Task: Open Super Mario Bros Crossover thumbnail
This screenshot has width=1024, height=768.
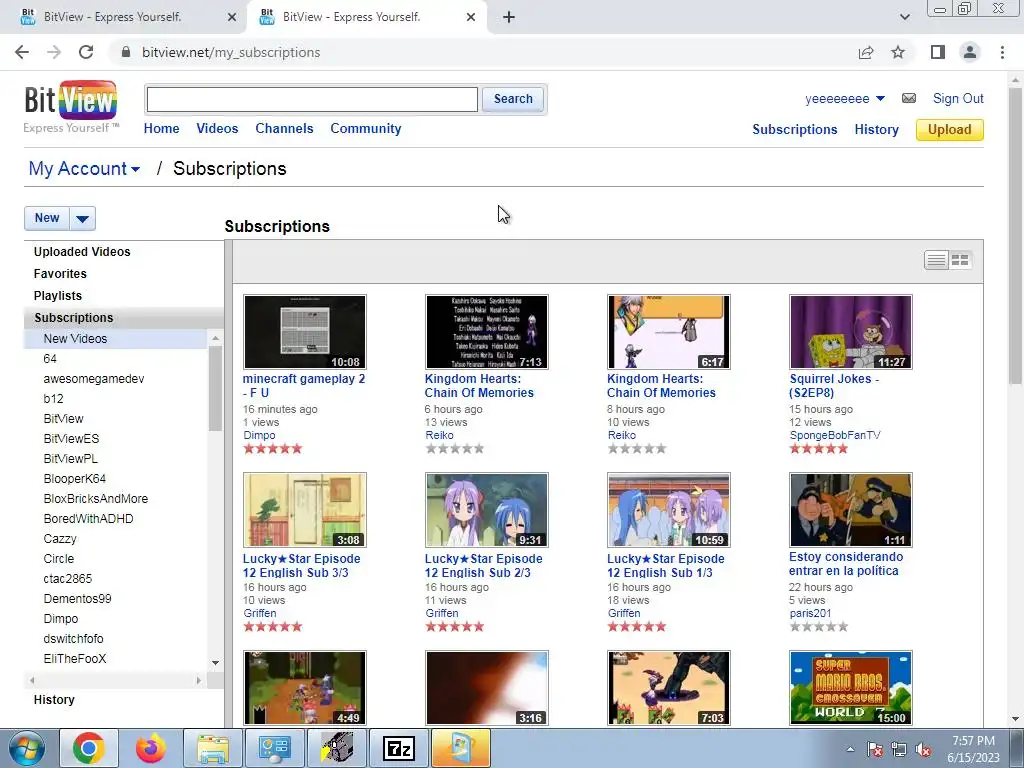Action: pyautogui.click(x=850, y=688)
